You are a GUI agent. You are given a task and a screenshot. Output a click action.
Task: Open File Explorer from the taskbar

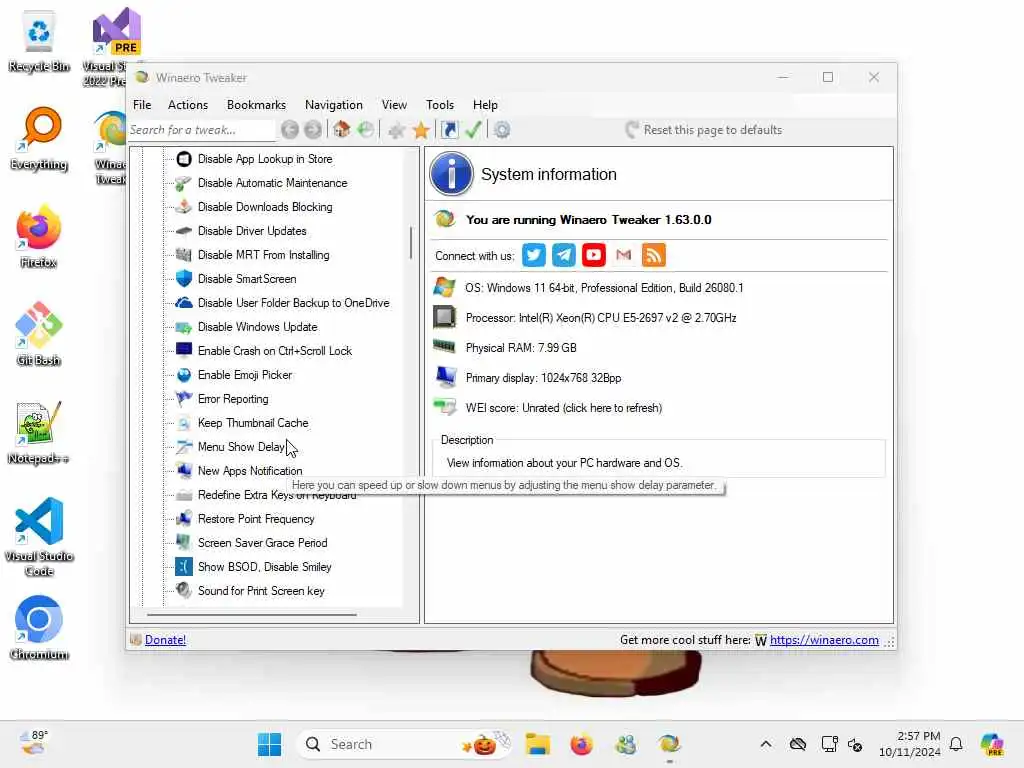(x=537, y=744)
